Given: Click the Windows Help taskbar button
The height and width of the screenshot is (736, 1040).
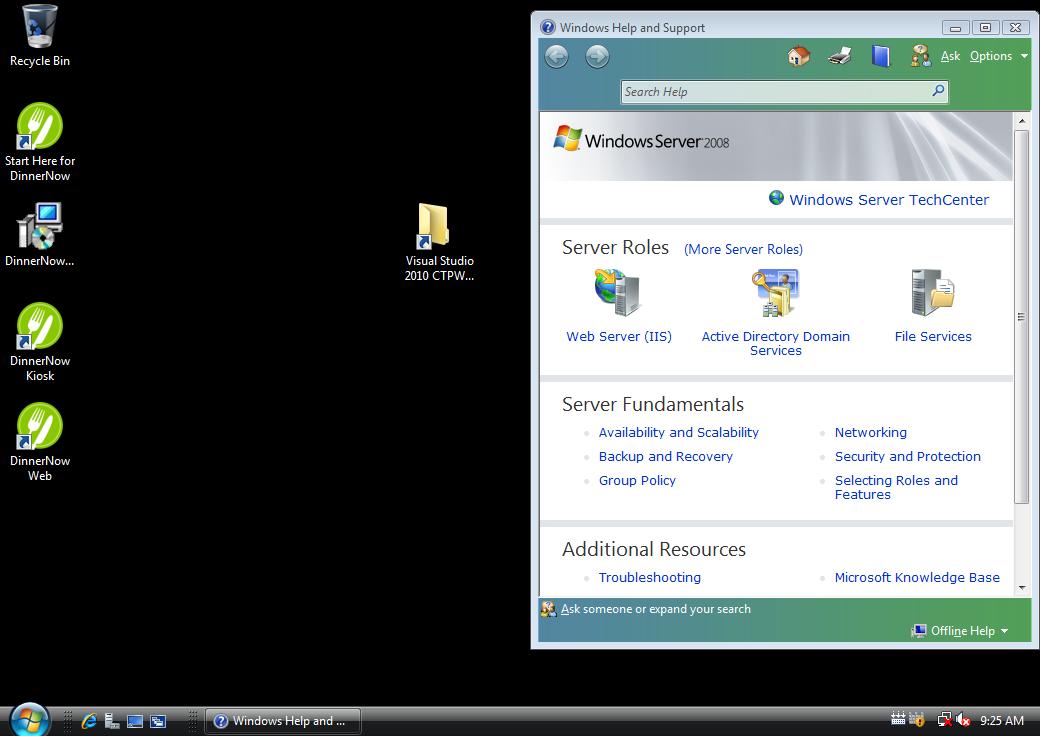Looking at the screenshot, I should pyautogui.click(x=283, y=721).
